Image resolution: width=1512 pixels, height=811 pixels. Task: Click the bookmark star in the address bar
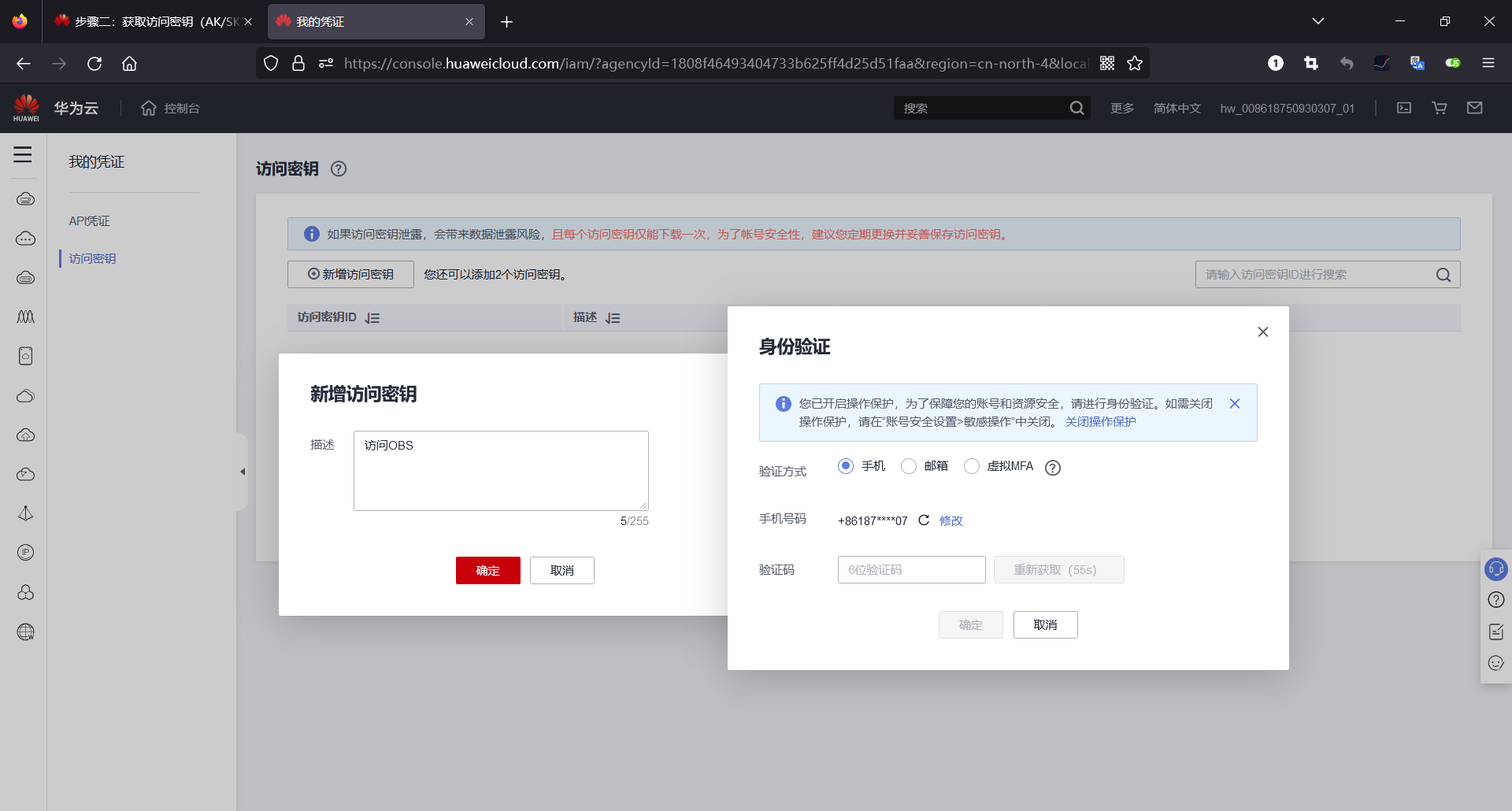(1135, 63)
